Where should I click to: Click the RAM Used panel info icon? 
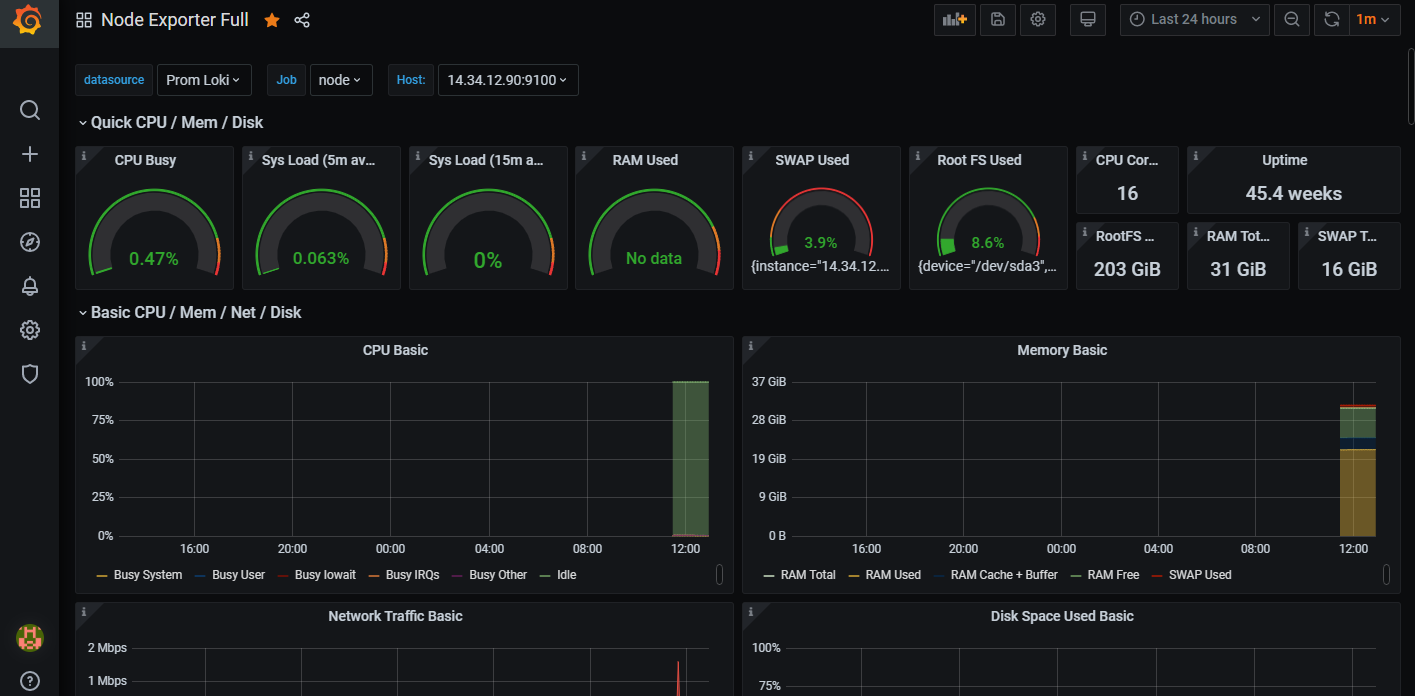584,156
